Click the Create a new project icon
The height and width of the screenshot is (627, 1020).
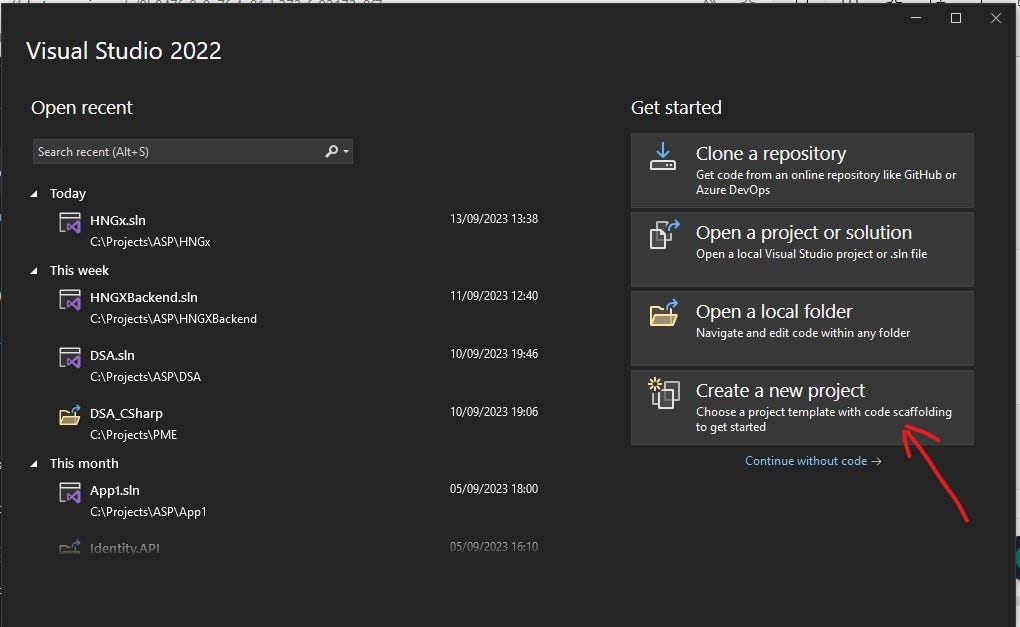tap(663, 395)
